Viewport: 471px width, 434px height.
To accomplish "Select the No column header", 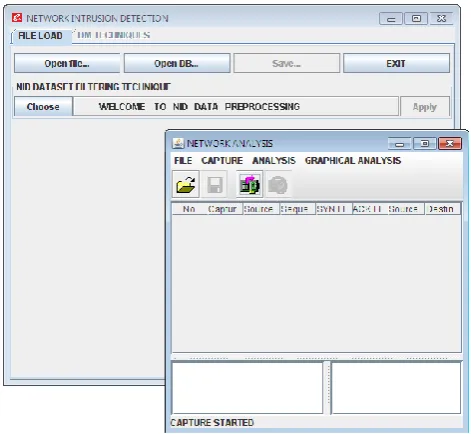I will (x=189, y=209).
